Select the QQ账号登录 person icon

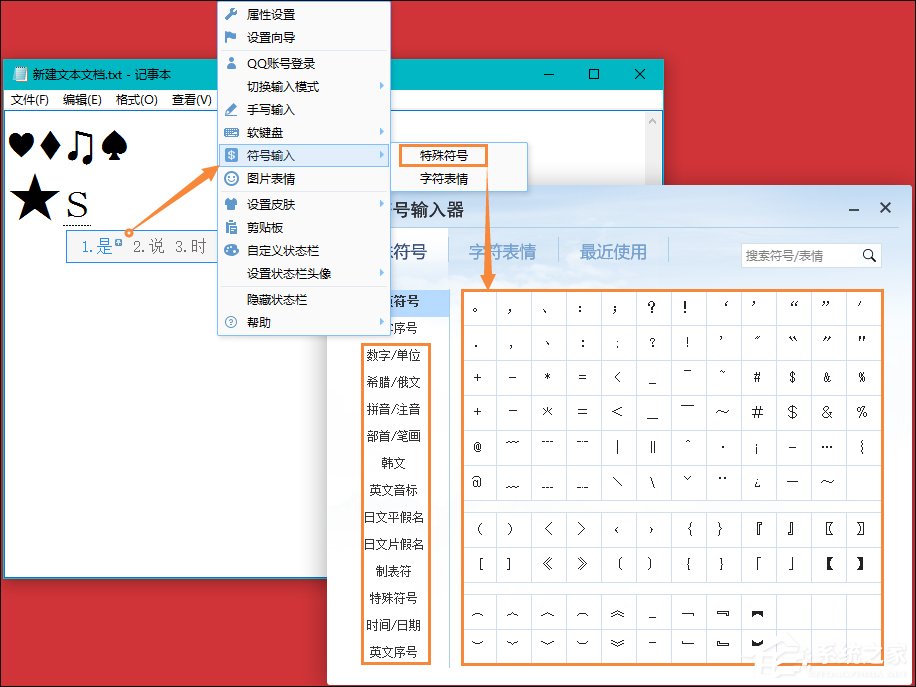pyautogui.click(x=231, y=63)
